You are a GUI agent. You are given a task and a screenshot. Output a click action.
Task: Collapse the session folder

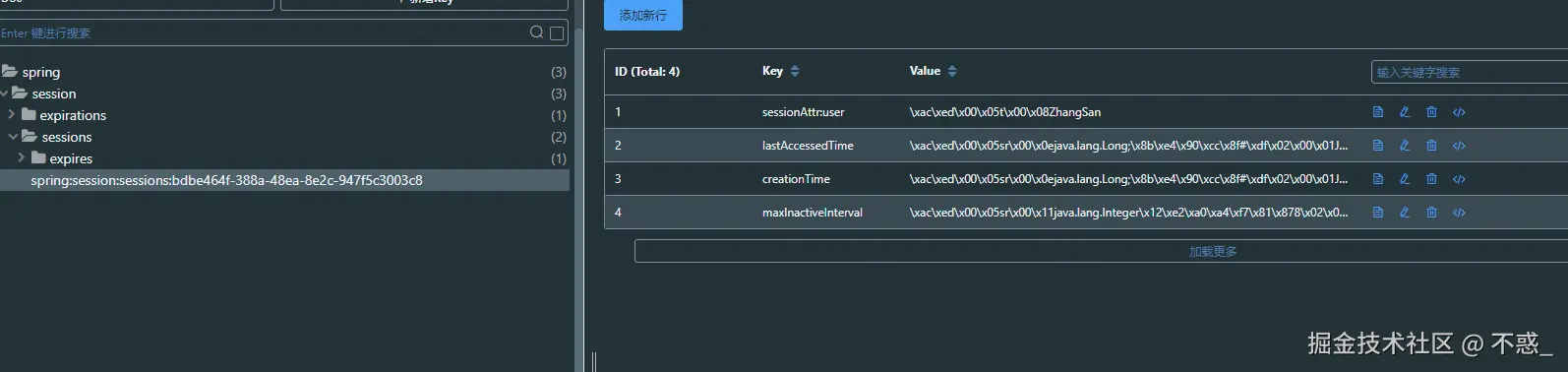click(x=5, y=93)
